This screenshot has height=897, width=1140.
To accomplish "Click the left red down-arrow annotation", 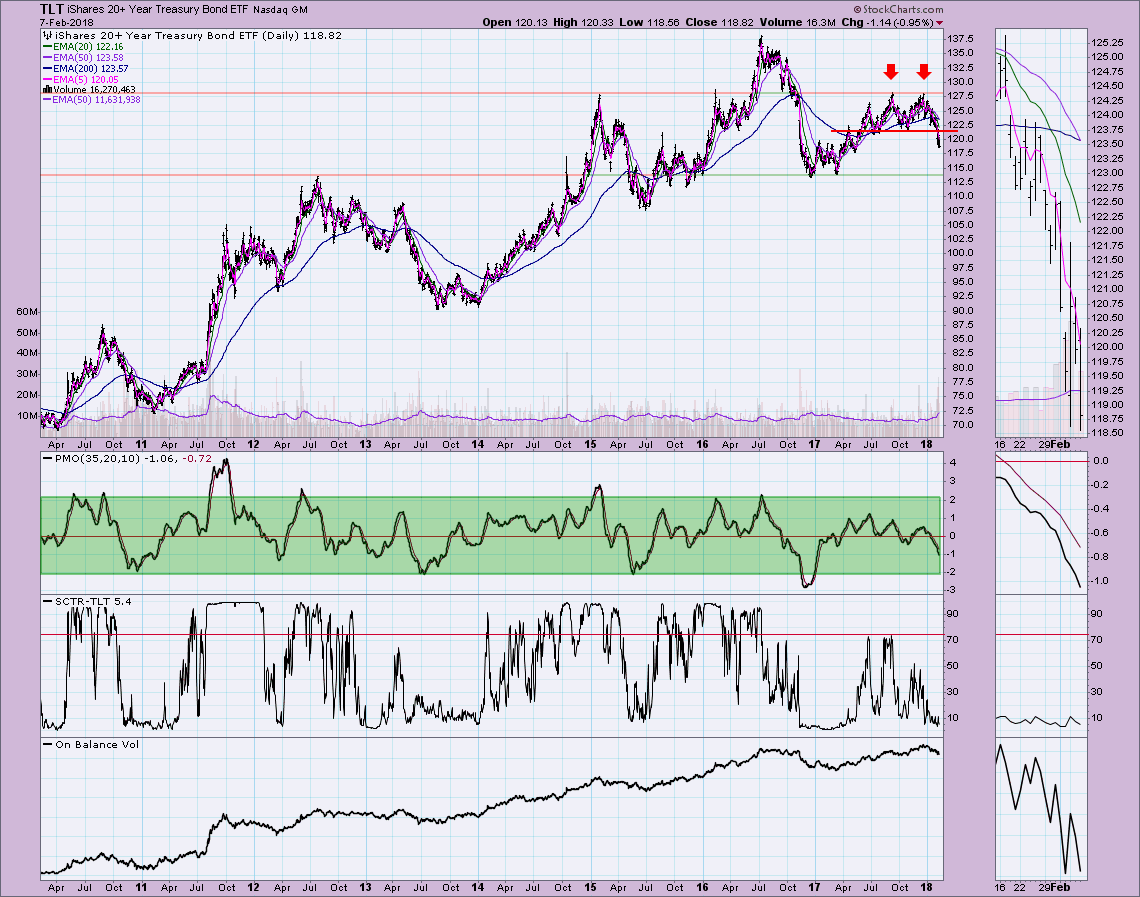I will point(890,72).
